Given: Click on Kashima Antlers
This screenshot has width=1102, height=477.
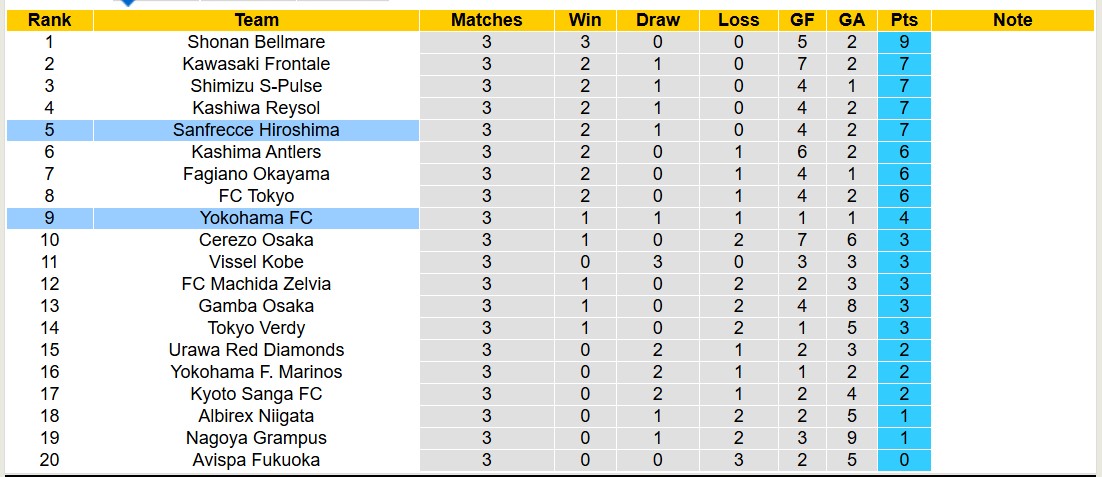Looking at the screenshot, I should [x=256, y=152].
